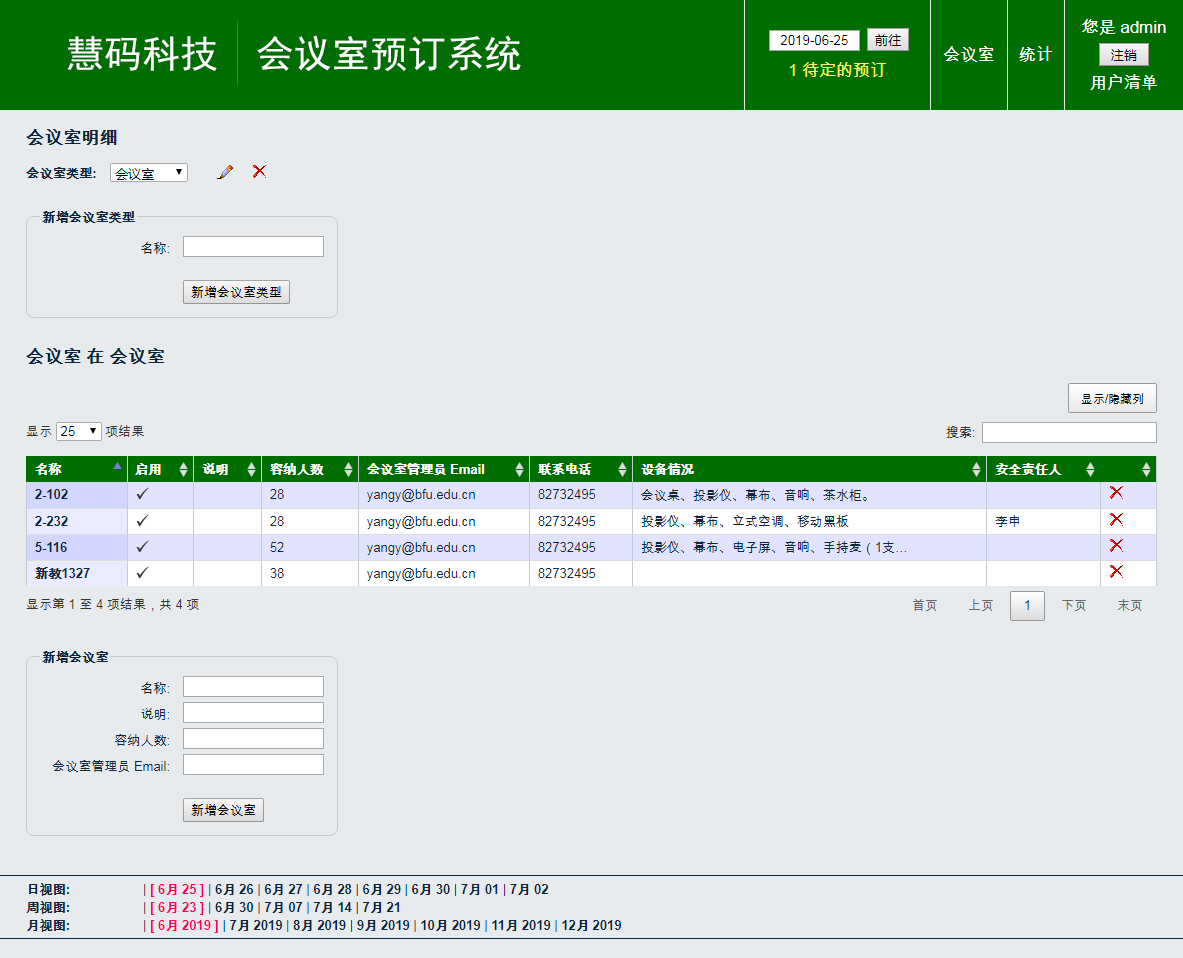Sort table by 名称 column arrow
The image size is (1183, 958).
[117, 468]
